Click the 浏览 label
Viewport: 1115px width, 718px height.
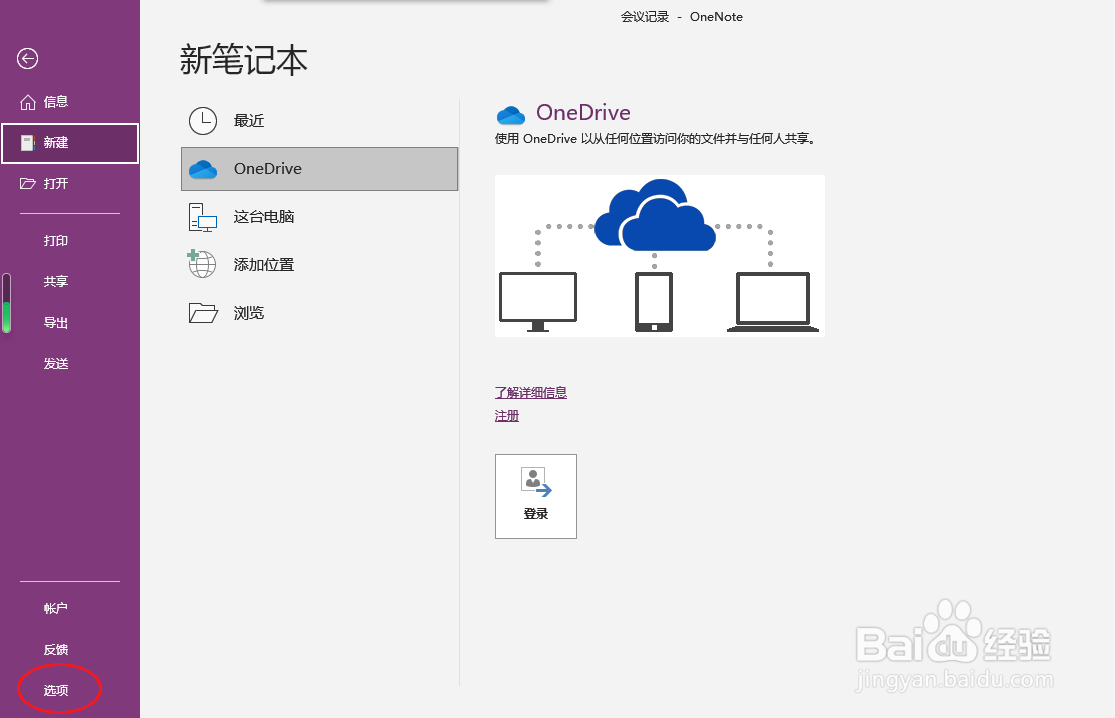coord(249,314)
